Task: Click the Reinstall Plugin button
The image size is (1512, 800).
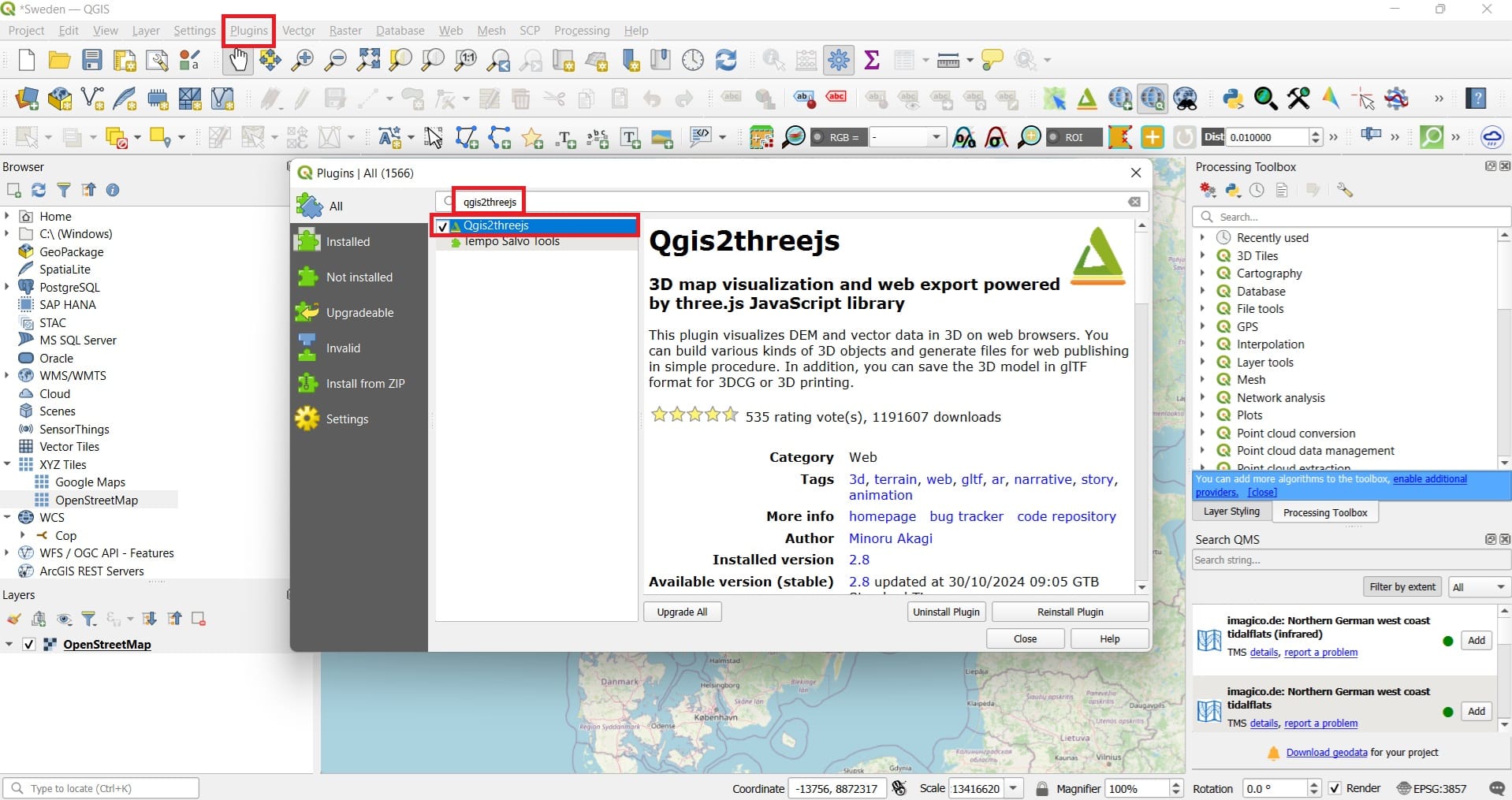Action: coord(1070,612)
